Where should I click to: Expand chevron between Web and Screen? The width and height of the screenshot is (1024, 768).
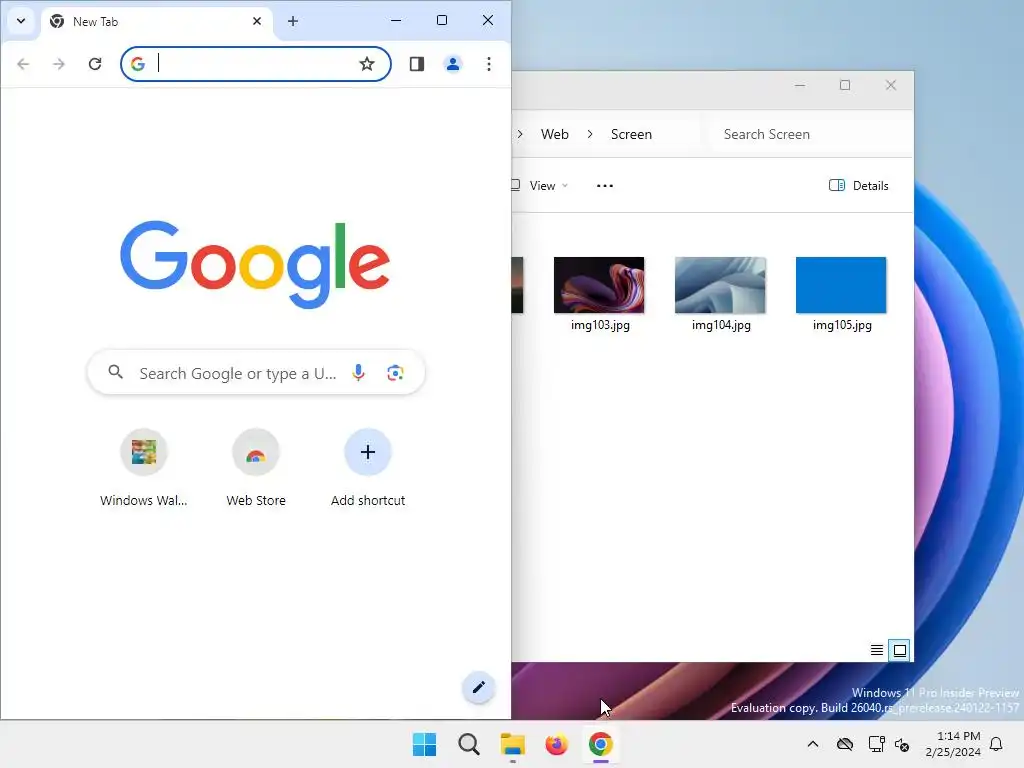click(x=590, y=134)
